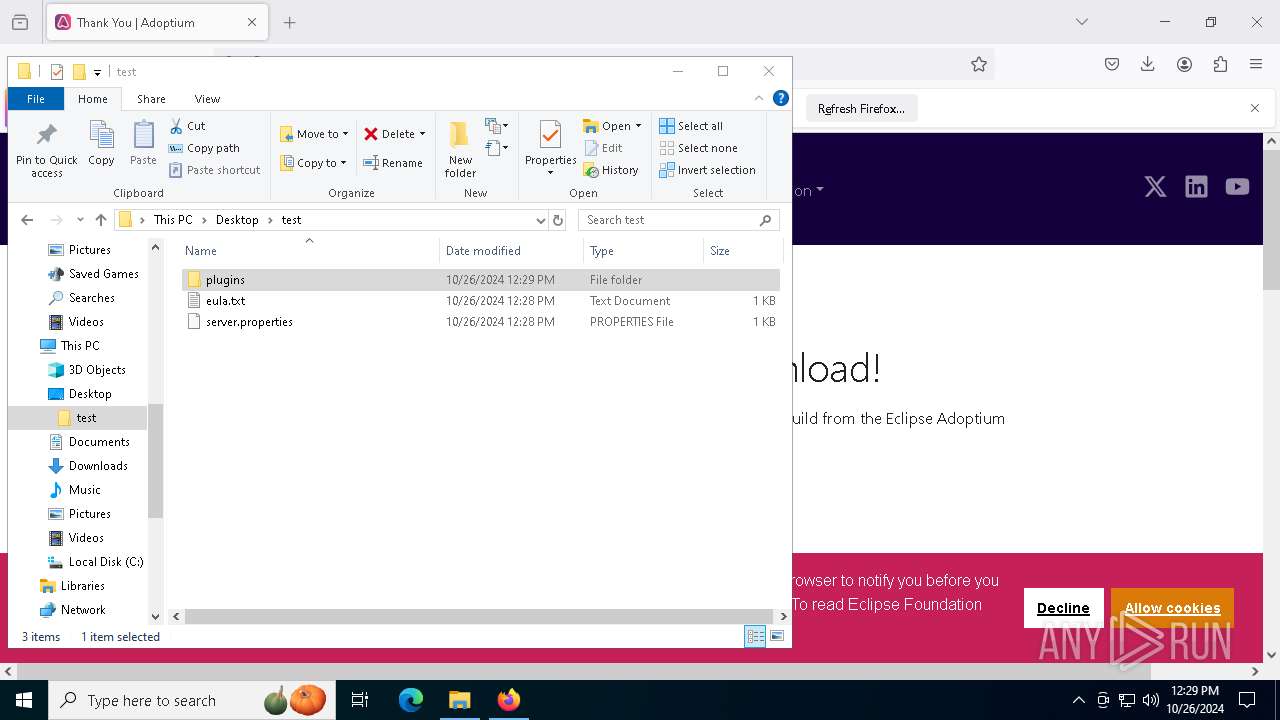The width and height of the screenshot is (1280, 720).
Task: Sort by the Name column header
Action: [309, 251]
